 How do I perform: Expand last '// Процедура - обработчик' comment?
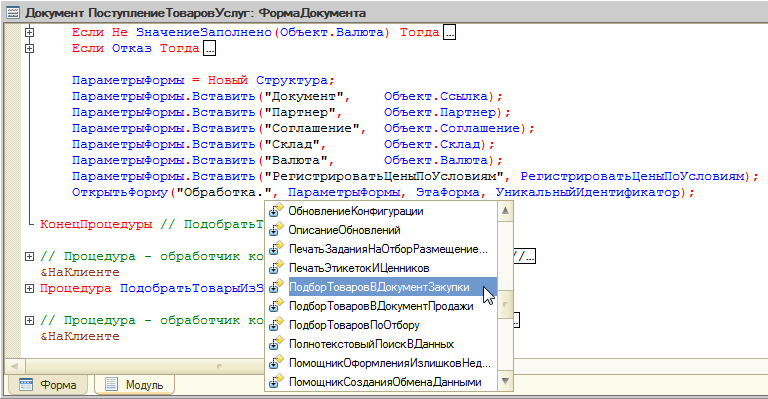click(29, 321)
